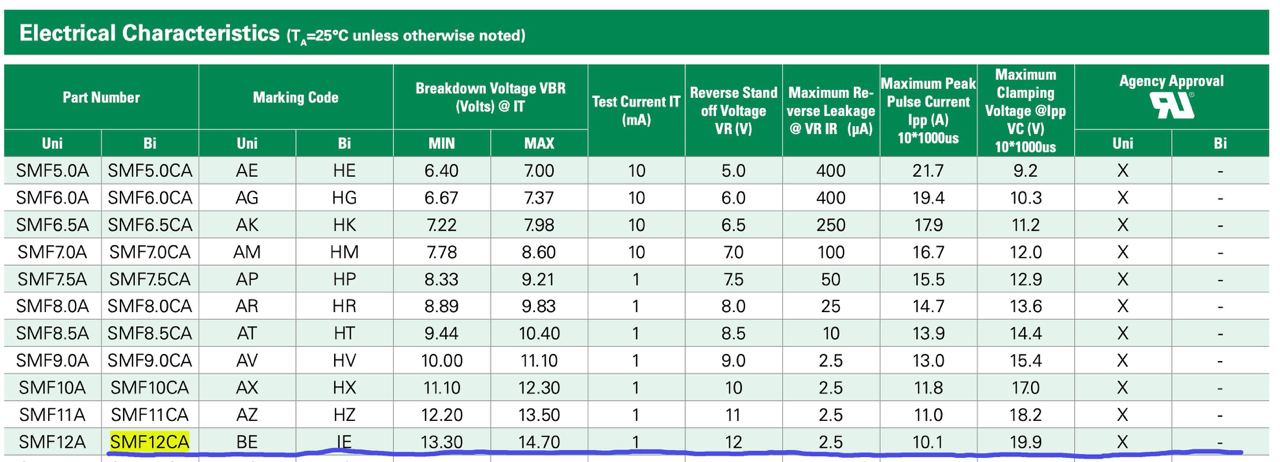Click part number SMF7.5CA

(151, 279)
